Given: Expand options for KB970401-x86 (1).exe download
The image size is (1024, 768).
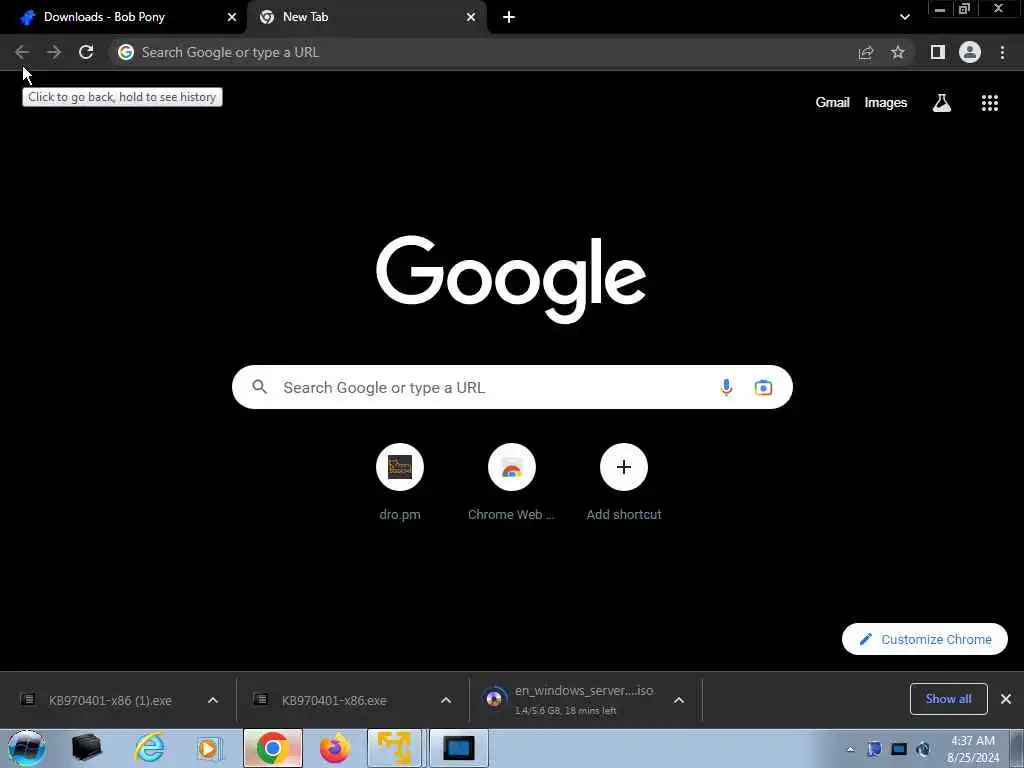Looking at the screenshot, I should coord(213,700).
